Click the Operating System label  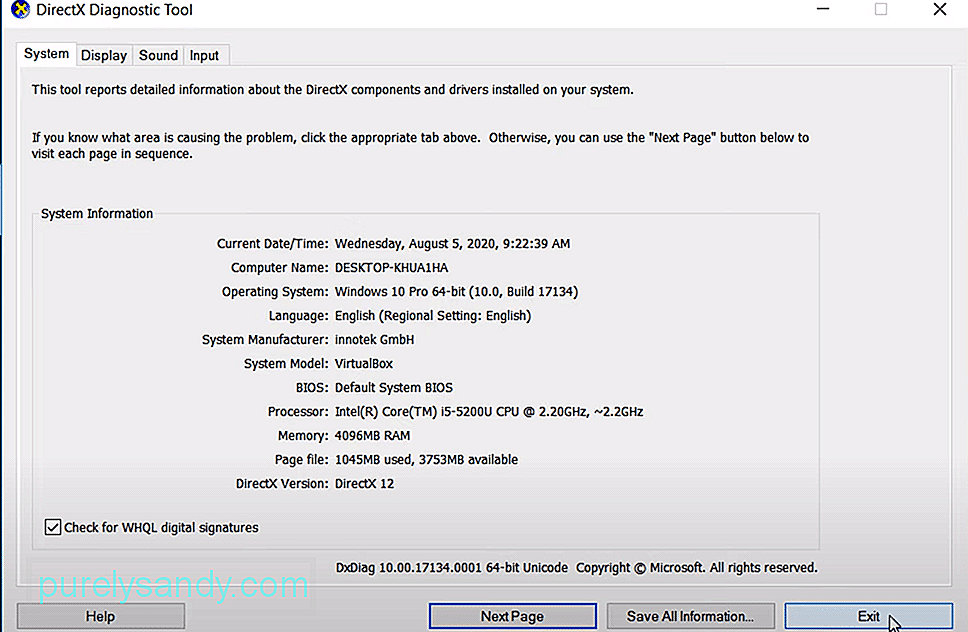pos(275,292)
